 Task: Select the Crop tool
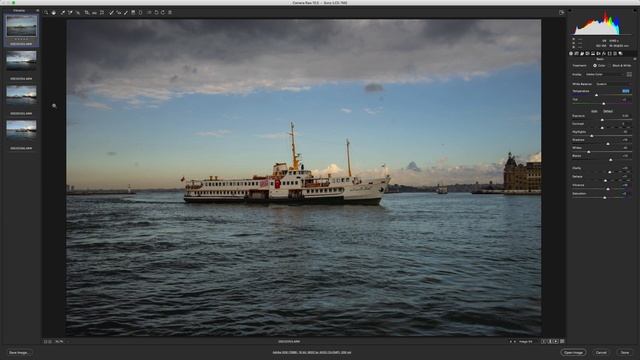87,12
